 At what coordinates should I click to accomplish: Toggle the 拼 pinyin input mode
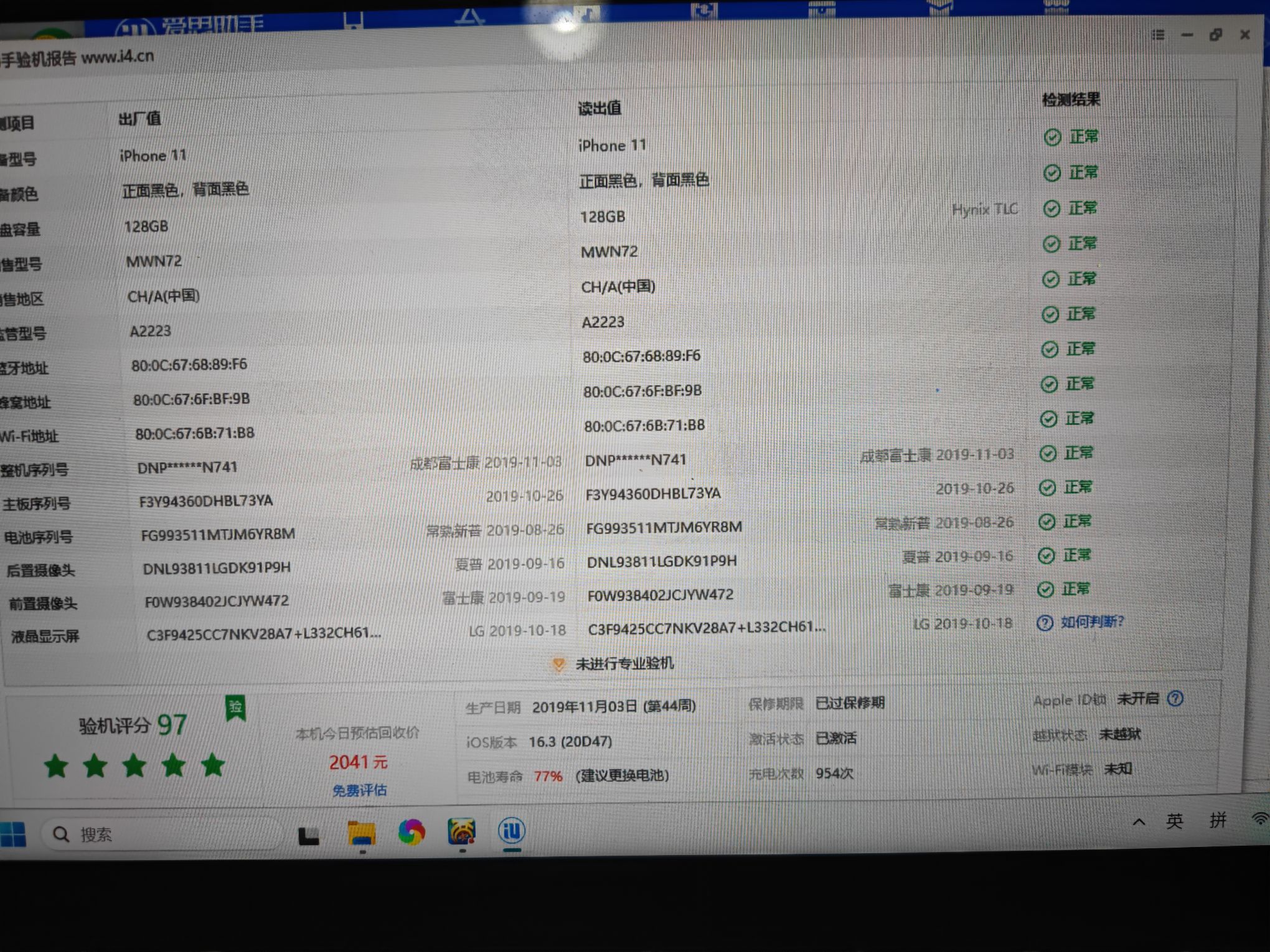(x=1218, y=820)
